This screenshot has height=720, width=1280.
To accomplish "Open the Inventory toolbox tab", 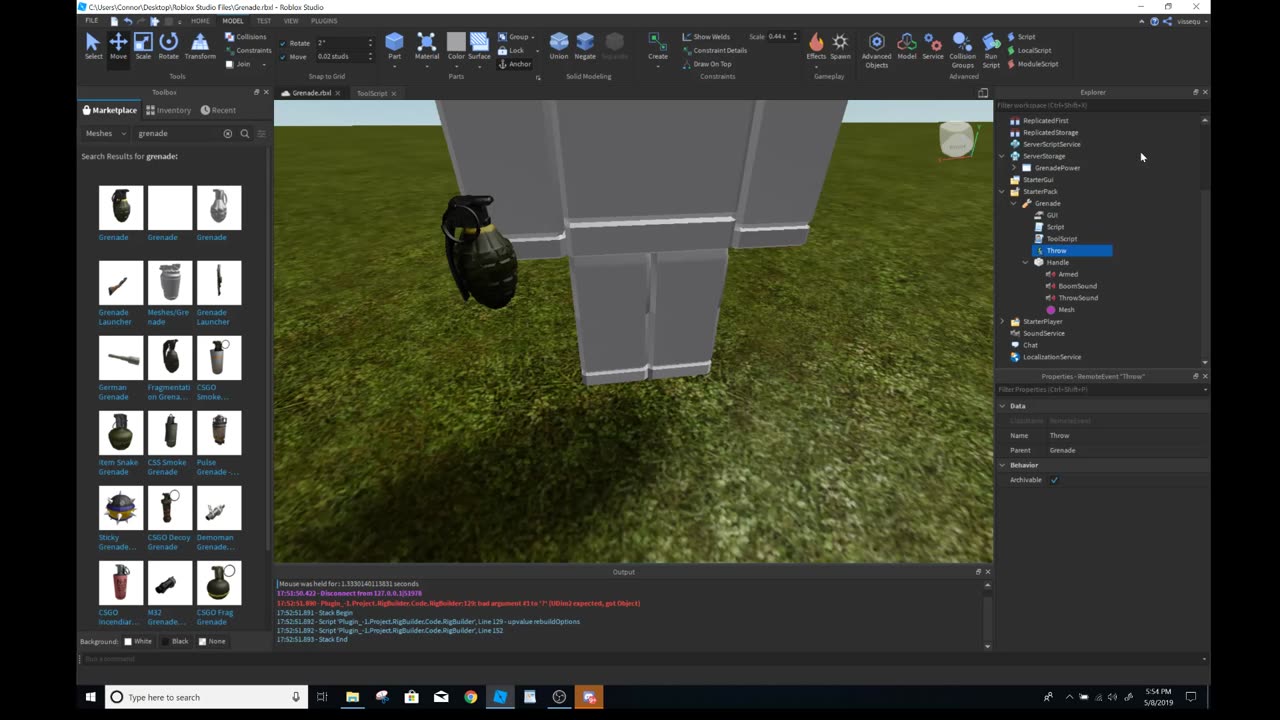I will (x=167, y=110).
